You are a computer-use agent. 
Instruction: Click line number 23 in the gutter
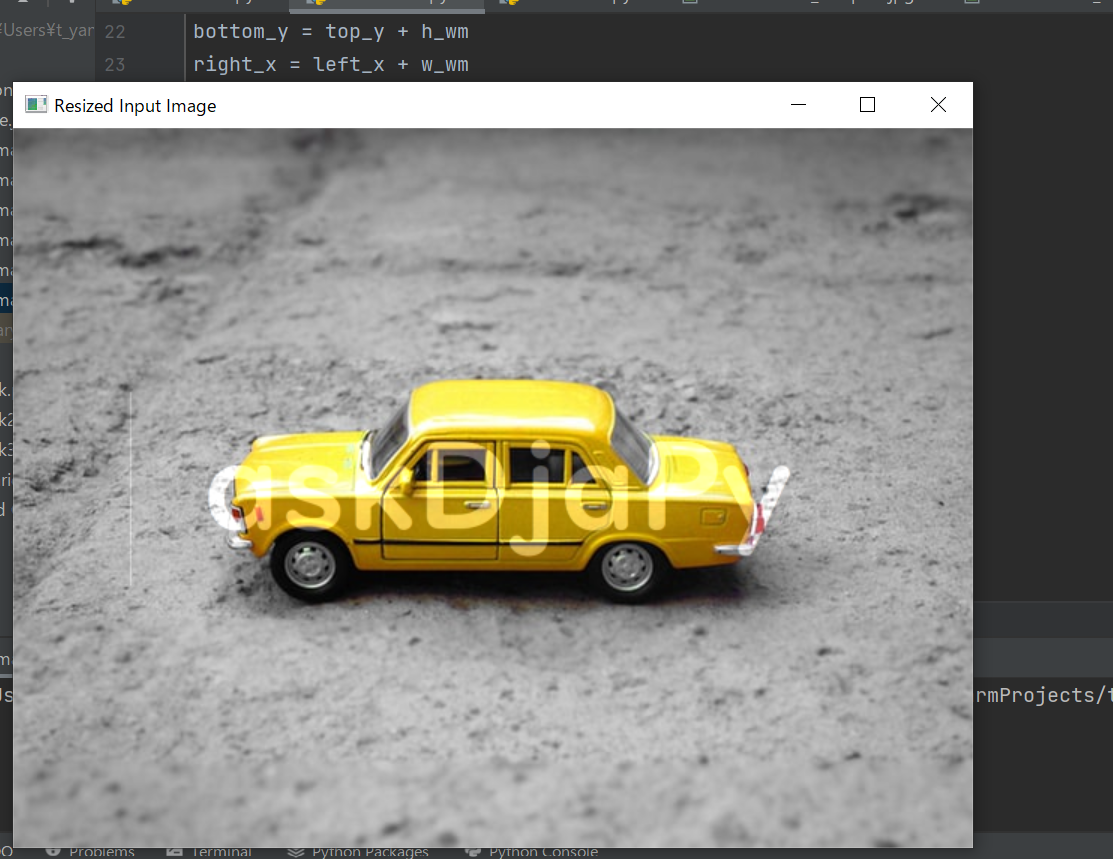115,65
